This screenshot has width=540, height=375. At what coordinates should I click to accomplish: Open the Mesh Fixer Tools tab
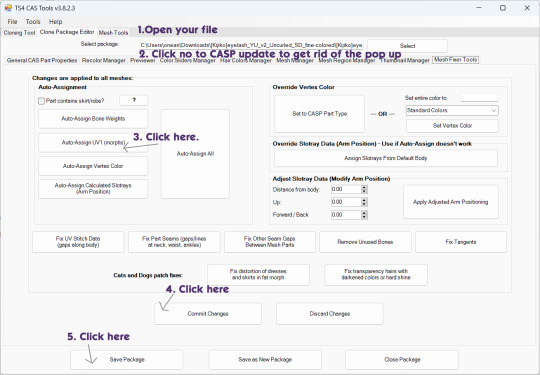click(x=455, y=60)
